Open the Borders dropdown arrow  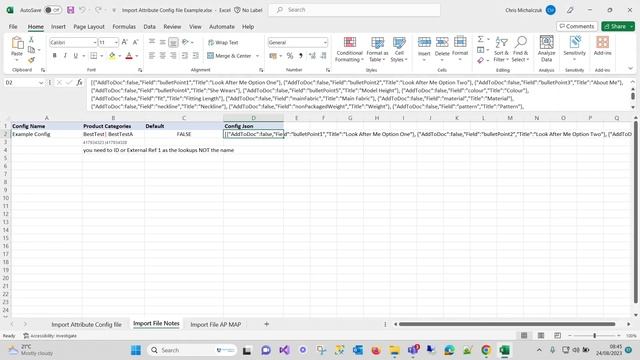(101, 56)
